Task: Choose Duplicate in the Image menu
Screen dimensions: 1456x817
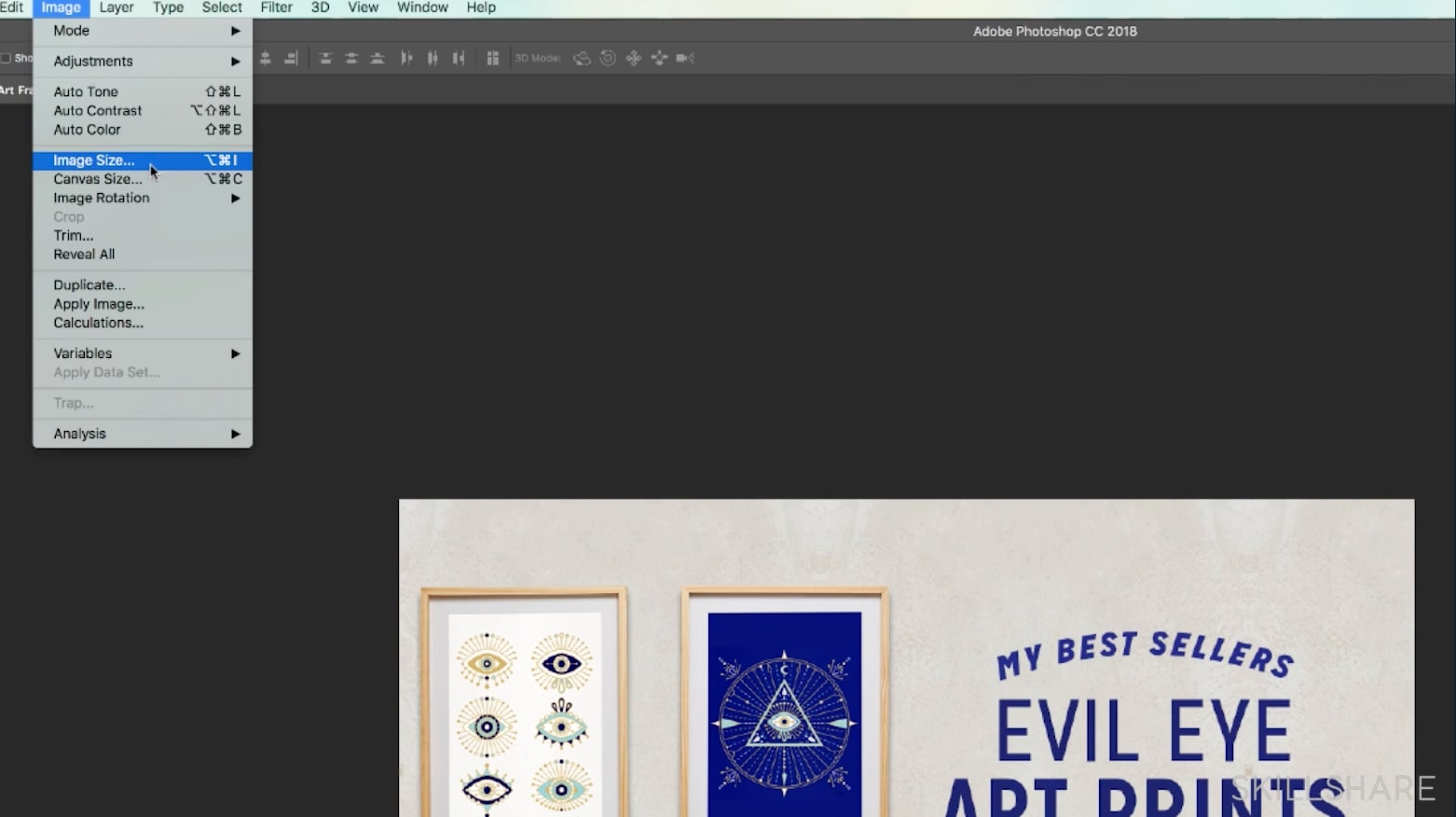Action: (x=142, y=285)
